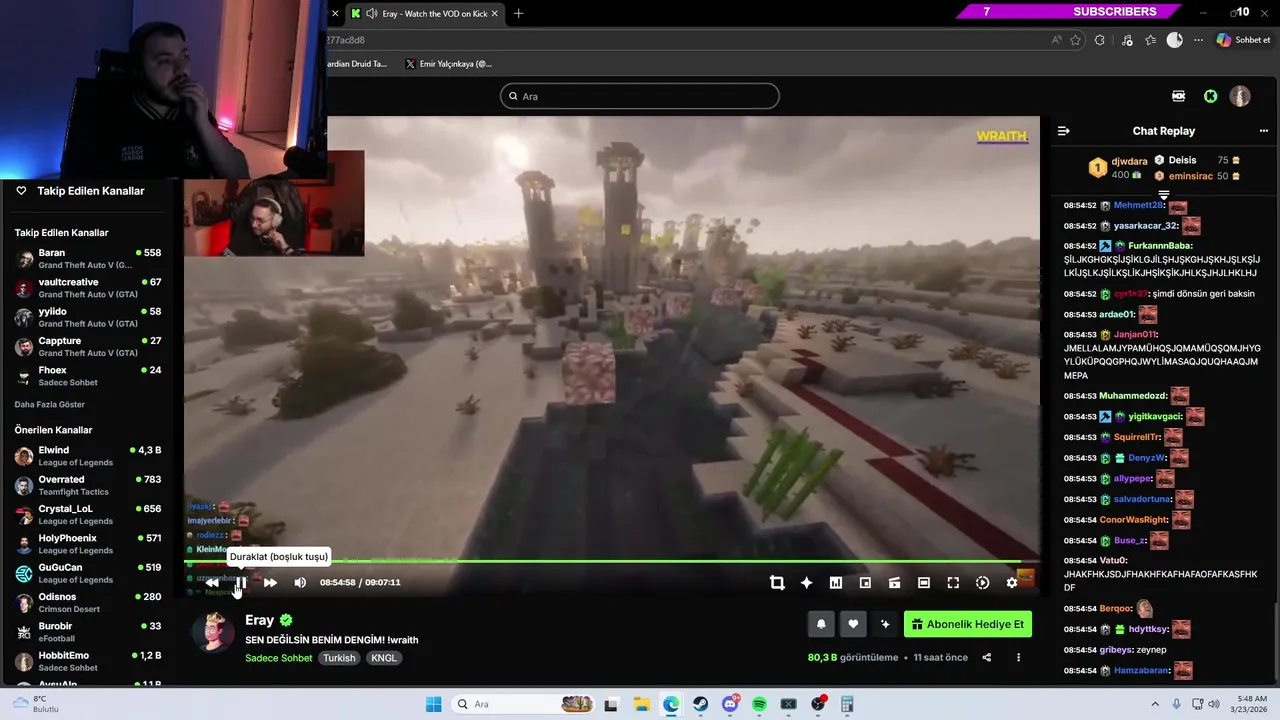Toggle theater mode in the player

pyautogui.click(x=924, y=583)
